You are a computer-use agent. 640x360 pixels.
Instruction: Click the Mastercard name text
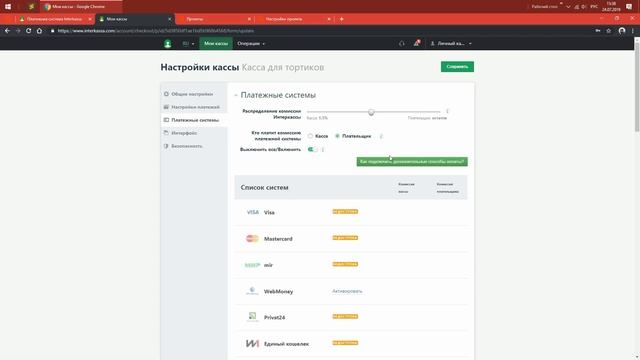[278, 239]
